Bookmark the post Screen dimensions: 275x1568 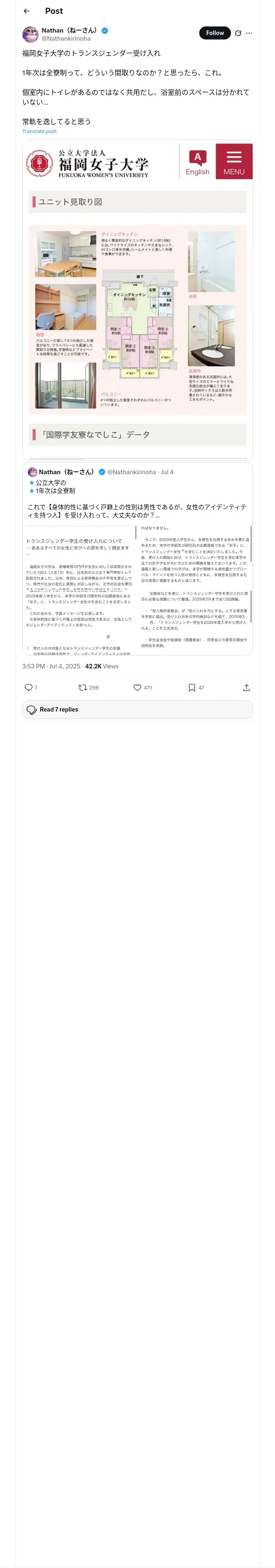pos(191,687)
